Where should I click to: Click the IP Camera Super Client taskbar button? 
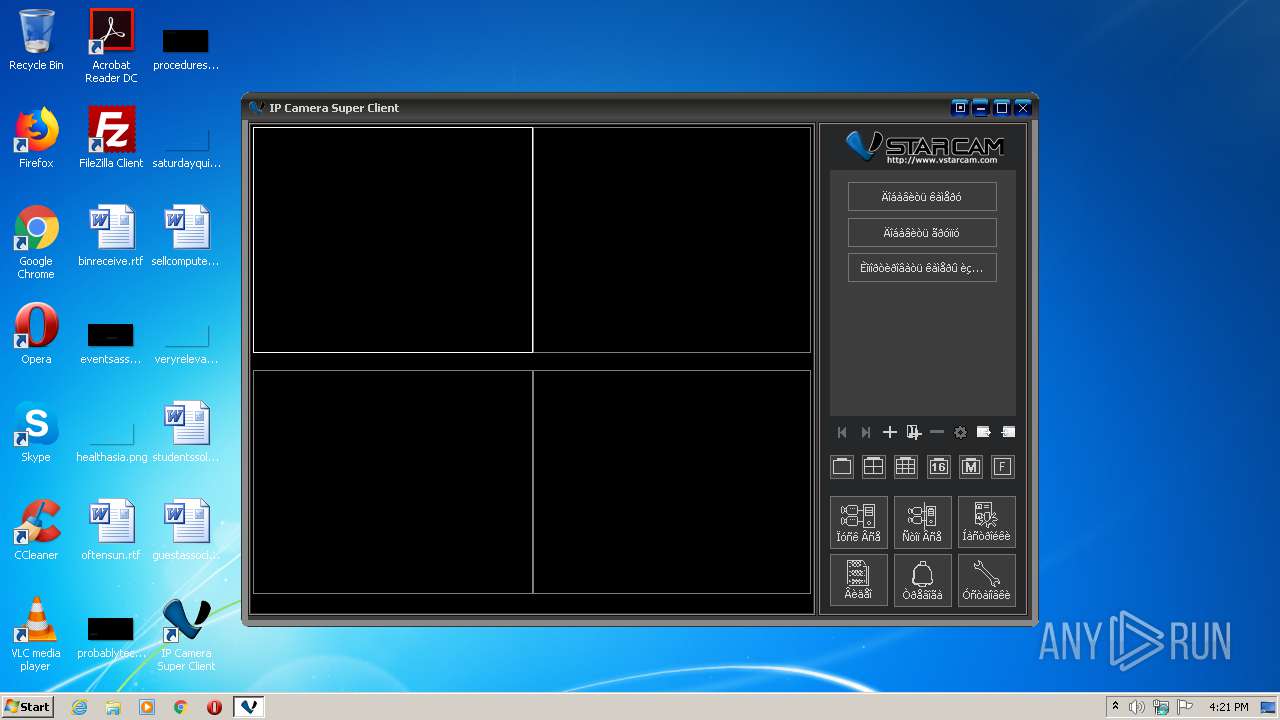[x=249, y=707]
